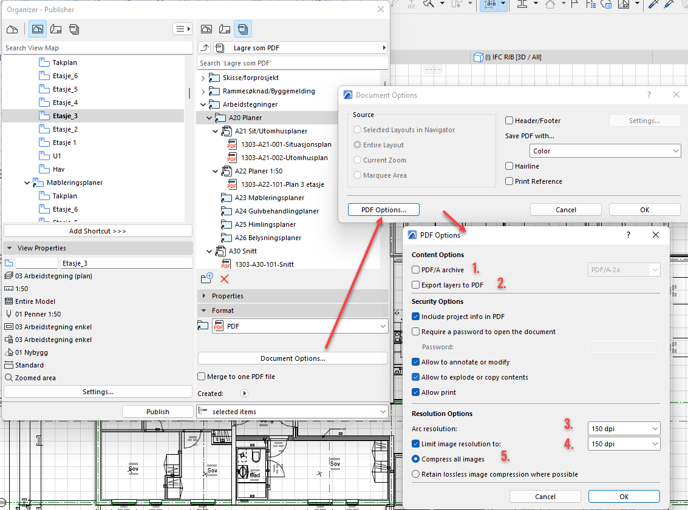Select Retain lossless image compression radio button

[x=416, y=474]
